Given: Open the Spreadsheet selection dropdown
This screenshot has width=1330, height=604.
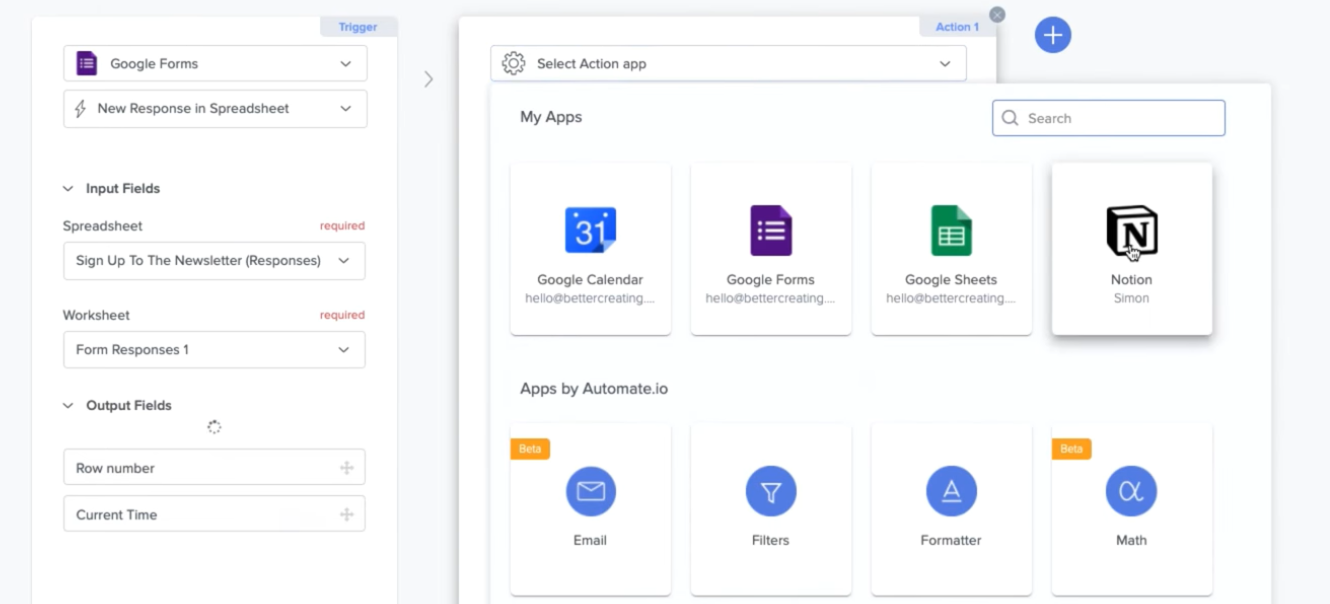Looking at the screenshot, I should pos(214,260).
